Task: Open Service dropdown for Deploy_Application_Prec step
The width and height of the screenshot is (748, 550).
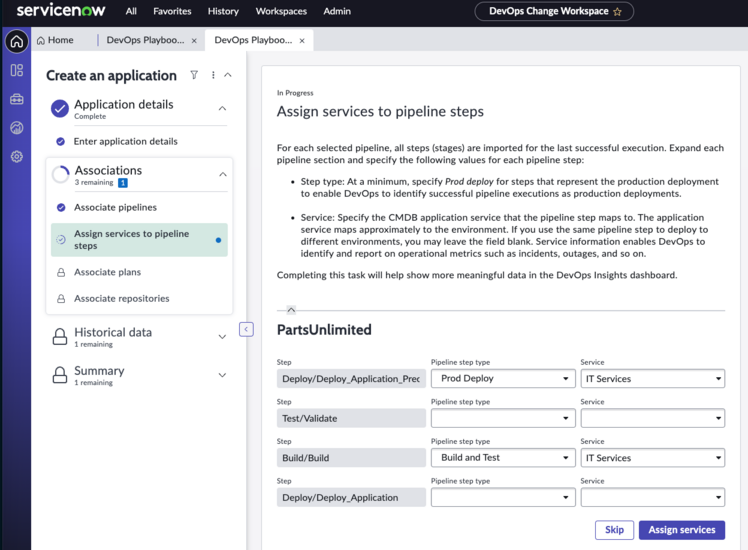Action: tap(653, 379)
